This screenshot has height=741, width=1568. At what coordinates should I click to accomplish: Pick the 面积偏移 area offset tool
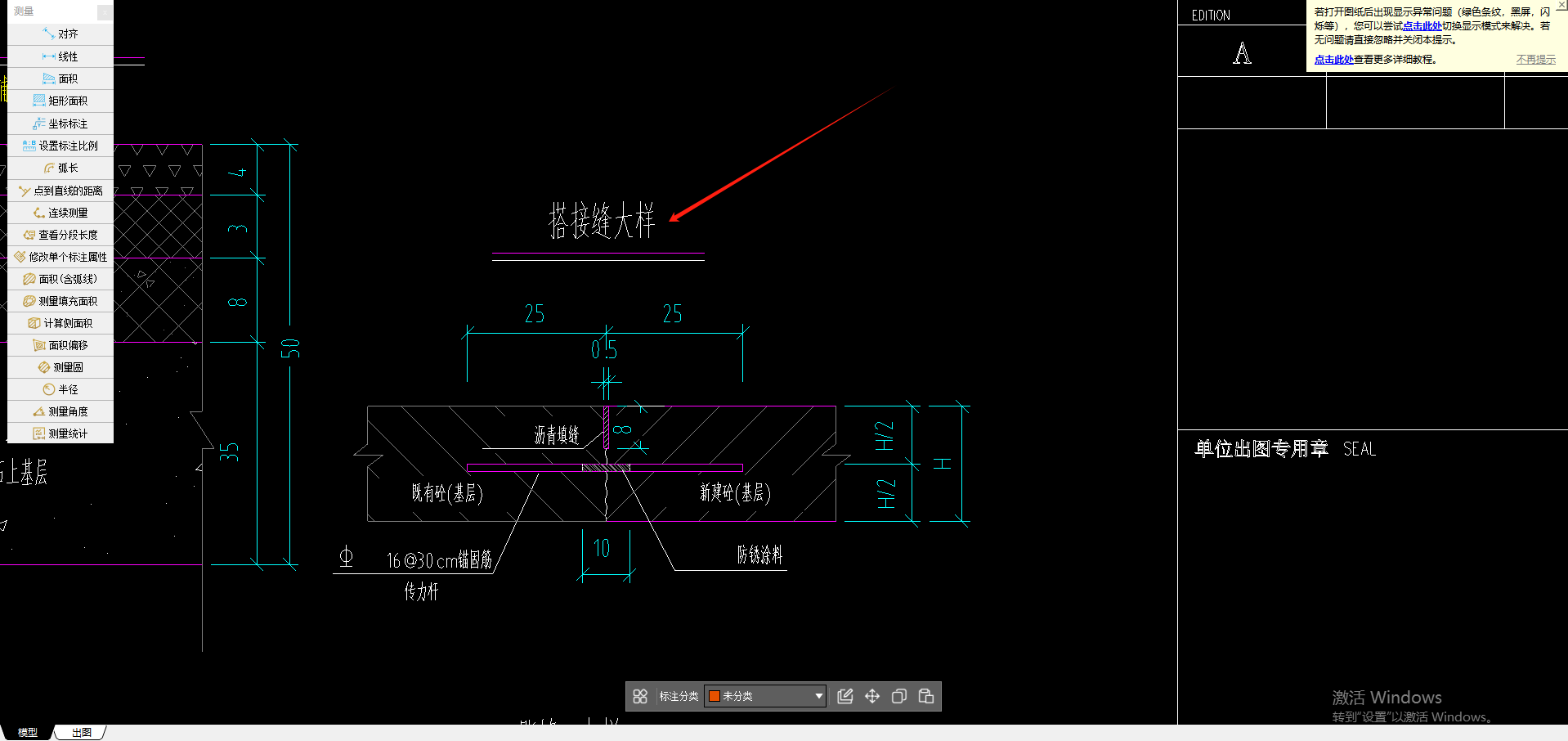(60, 345)
